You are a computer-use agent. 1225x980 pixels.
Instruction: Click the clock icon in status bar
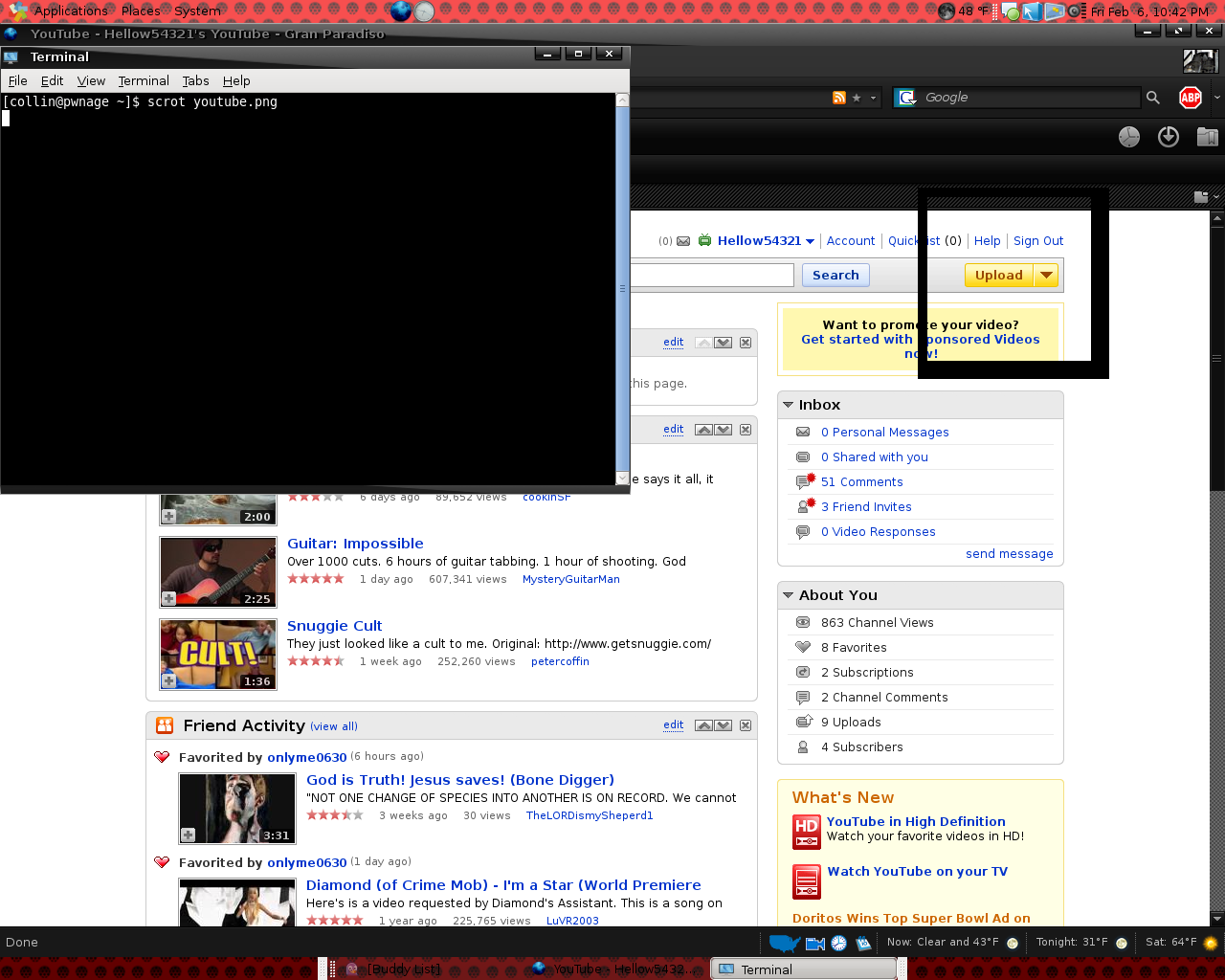[x=839, y=944]
